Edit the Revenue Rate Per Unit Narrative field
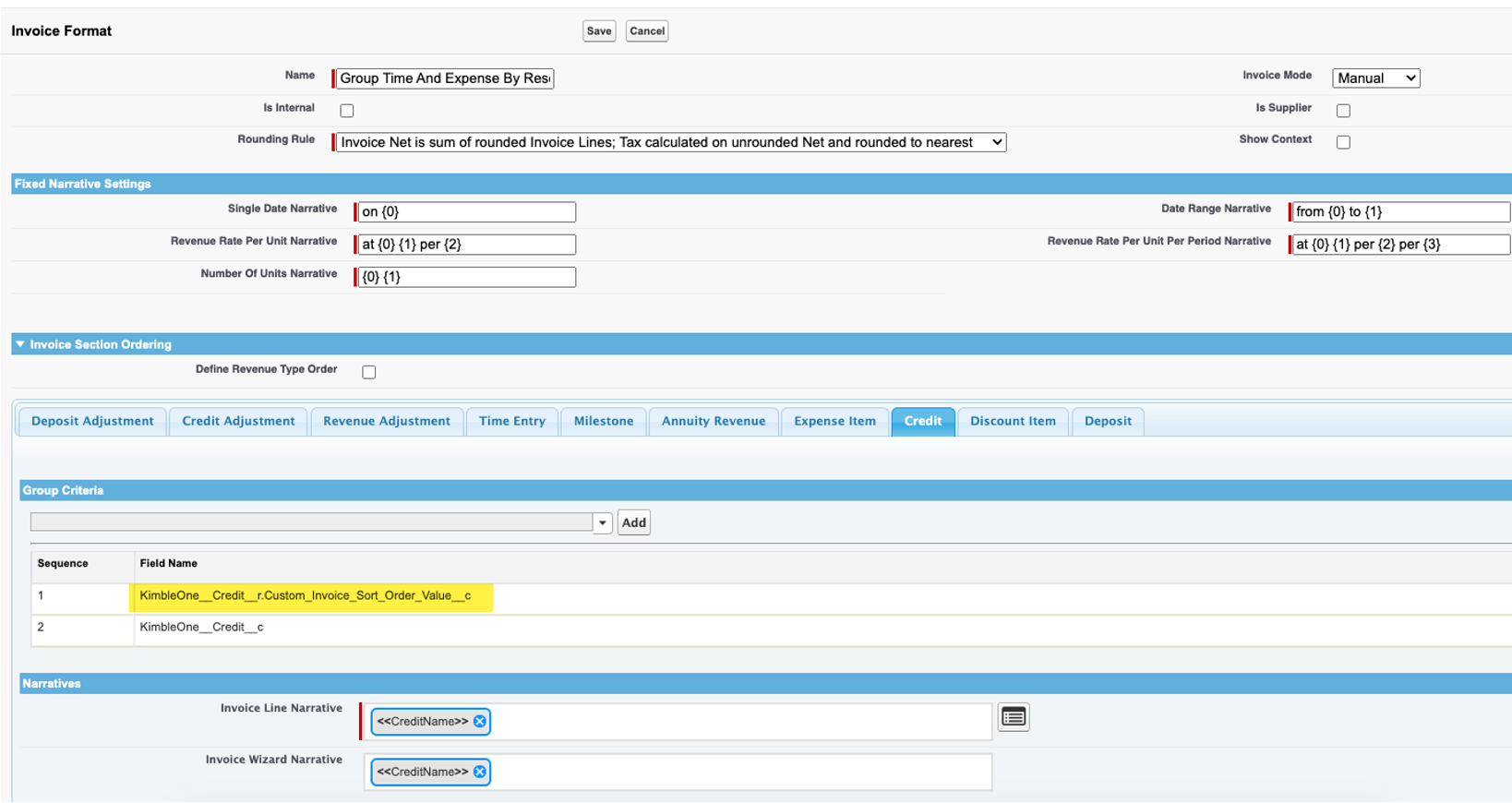Viewport: 1512px width, 803px height. tap(467, 245)
